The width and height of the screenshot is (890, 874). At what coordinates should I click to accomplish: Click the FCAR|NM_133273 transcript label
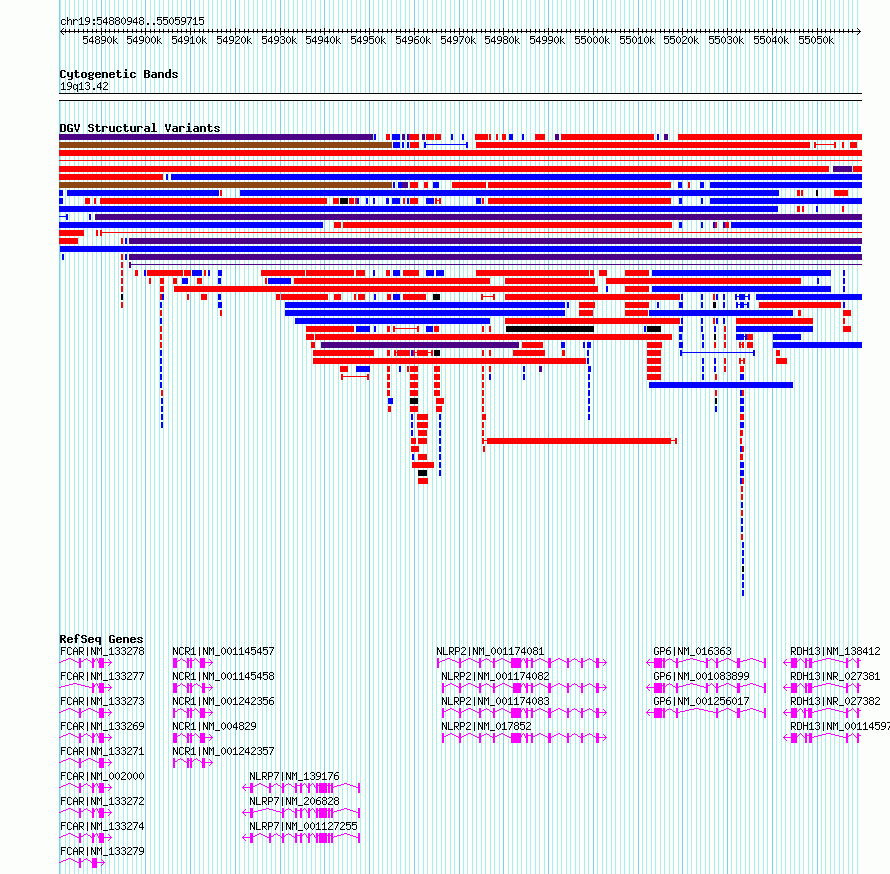pos(102,701)
